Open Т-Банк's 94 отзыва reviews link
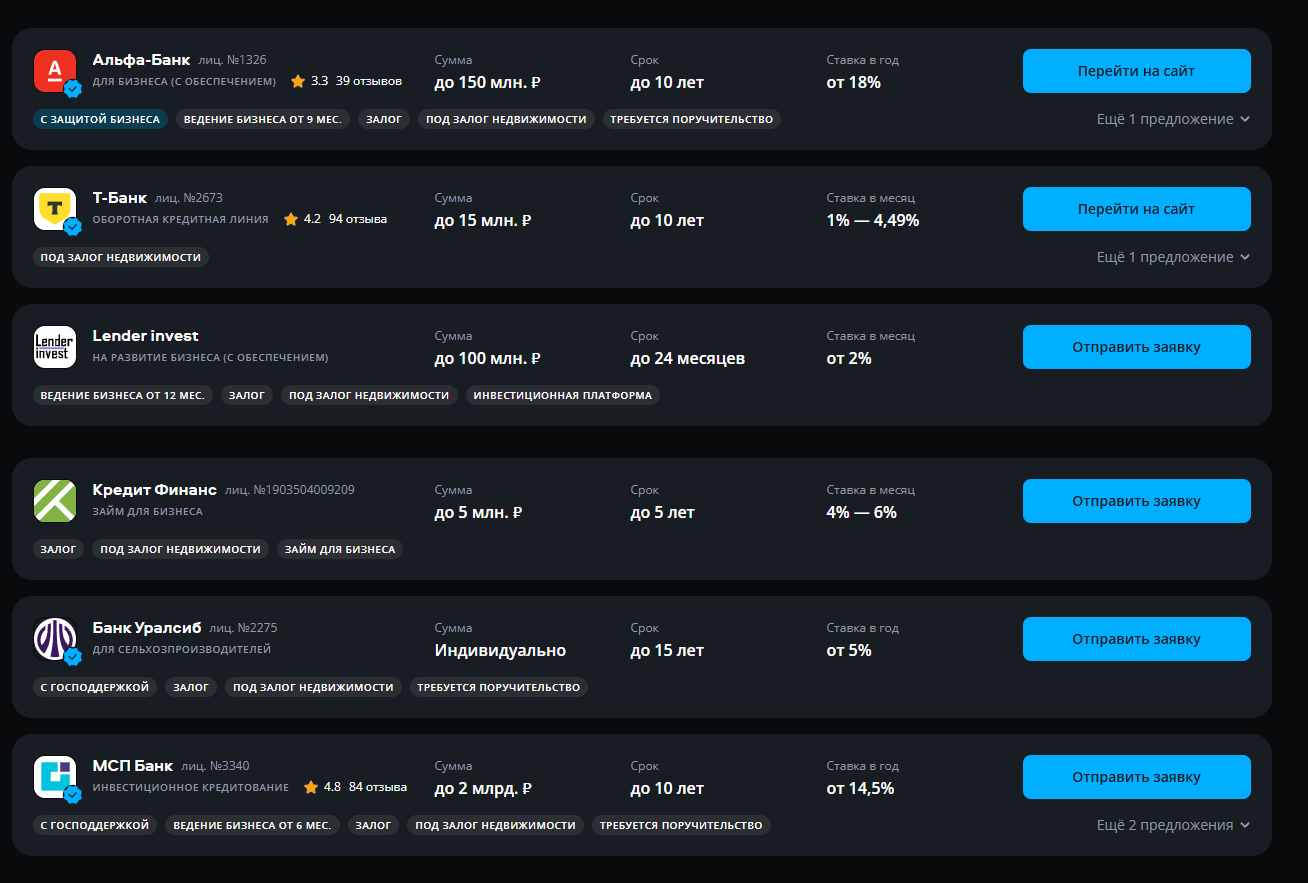The height and width of the screenshot is (883, 1308). (358, 219)
